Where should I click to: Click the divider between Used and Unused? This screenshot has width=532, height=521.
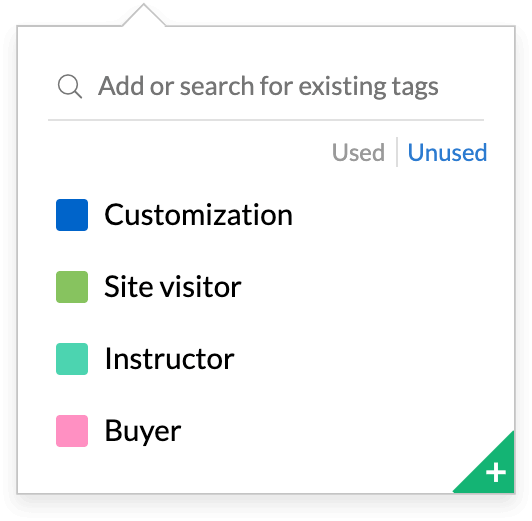coord(397,152)
